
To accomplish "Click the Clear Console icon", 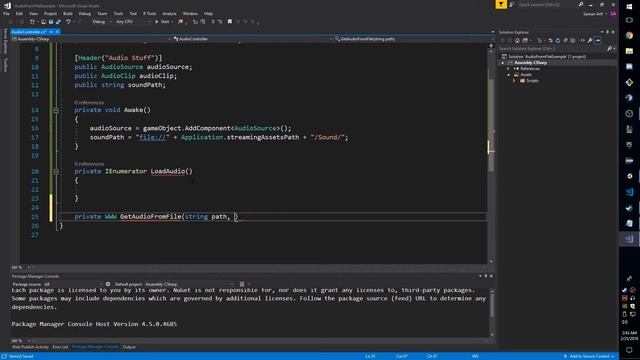I will [242, 284].
